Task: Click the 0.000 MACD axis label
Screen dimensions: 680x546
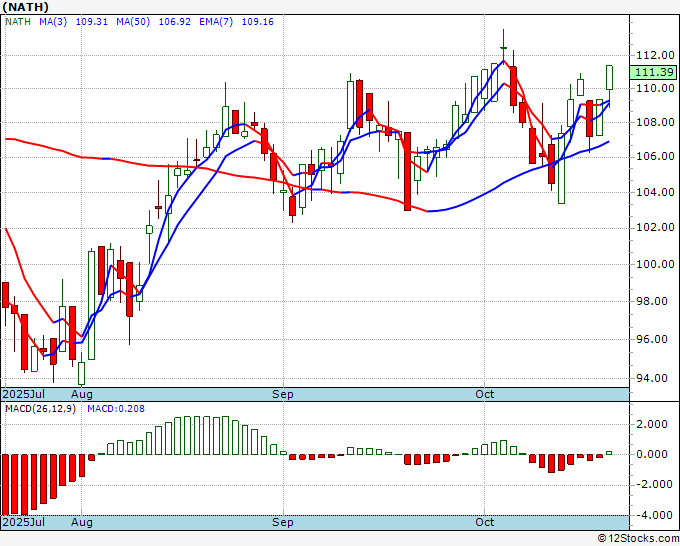Action: click(654, 454)
